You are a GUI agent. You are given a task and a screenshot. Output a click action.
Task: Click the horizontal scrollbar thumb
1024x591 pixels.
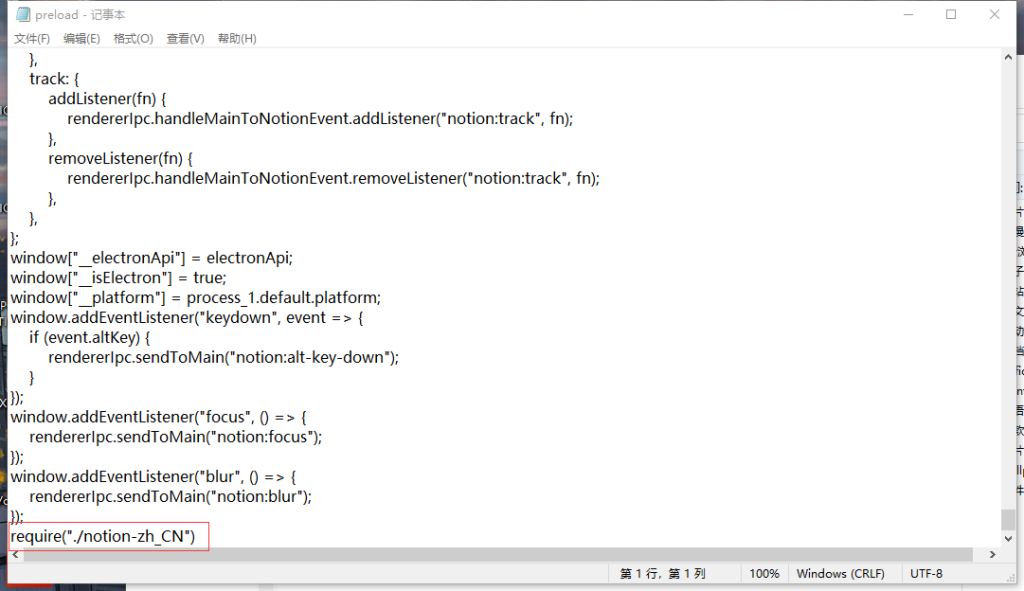pyautogui.click(x=498, y=554)
